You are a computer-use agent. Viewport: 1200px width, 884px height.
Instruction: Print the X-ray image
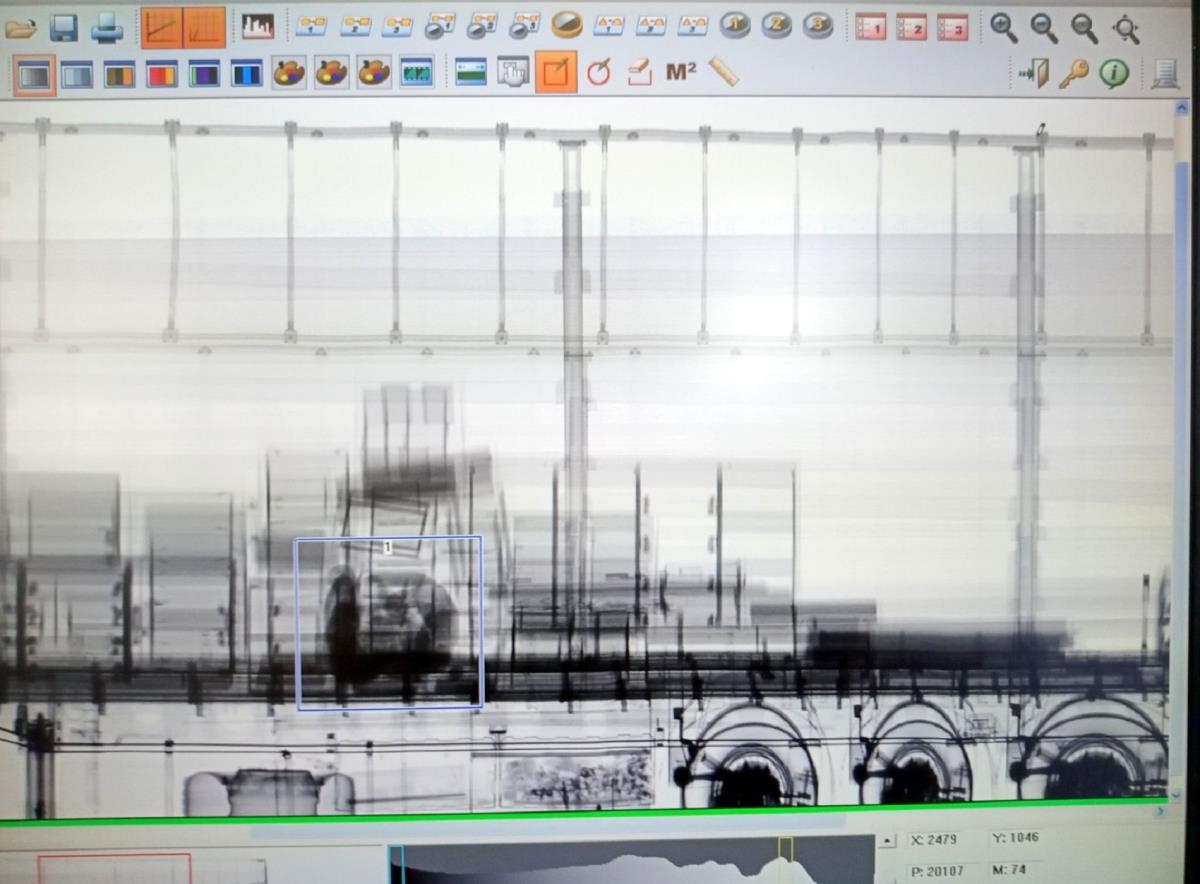[x=107, y=28]
